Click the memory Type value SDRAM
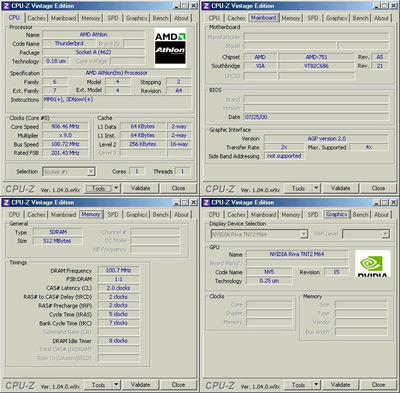400x393 pixels. pyautogui.click(x=58, y=232)
